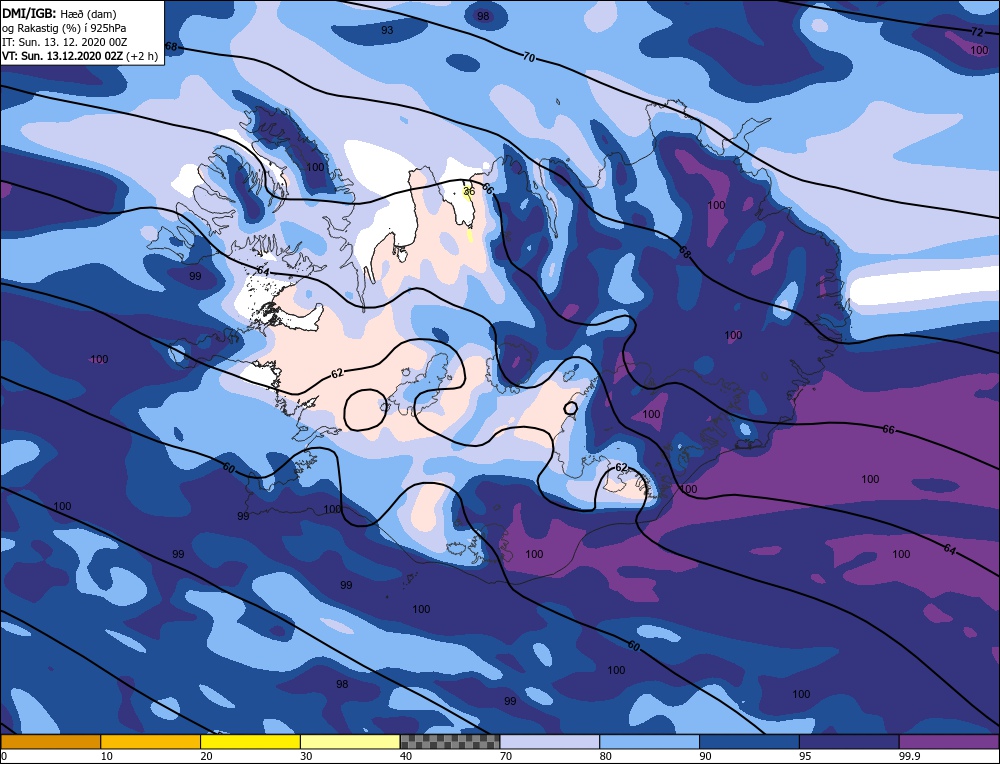This screenshot has width=1000, height=764.
Task: Click the 'DMI/IGB: Hæð (dam)' title line
Action: click(59, 13)
